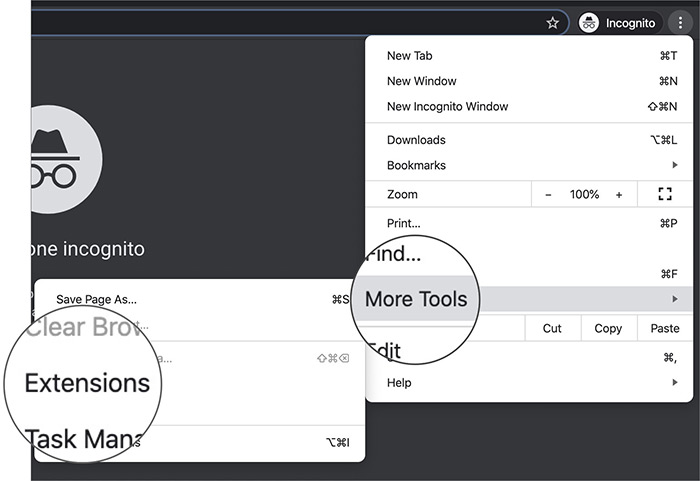Choose New Incognito Window

447,106
